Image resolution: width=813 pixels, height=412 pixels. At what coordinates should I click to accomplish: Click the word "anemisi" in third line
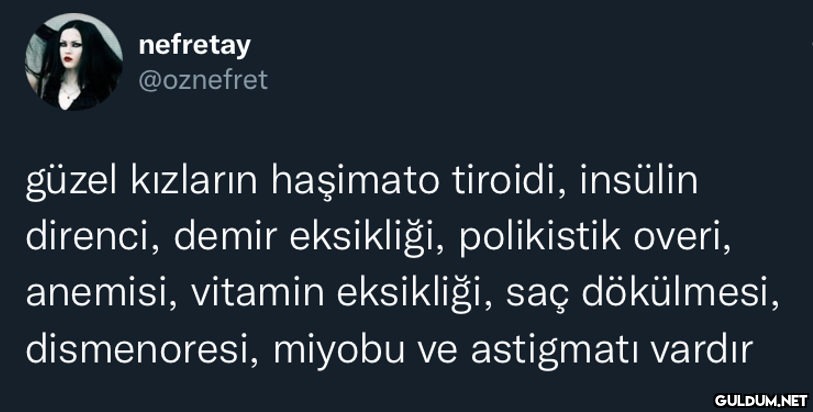(x=95, y=293)
